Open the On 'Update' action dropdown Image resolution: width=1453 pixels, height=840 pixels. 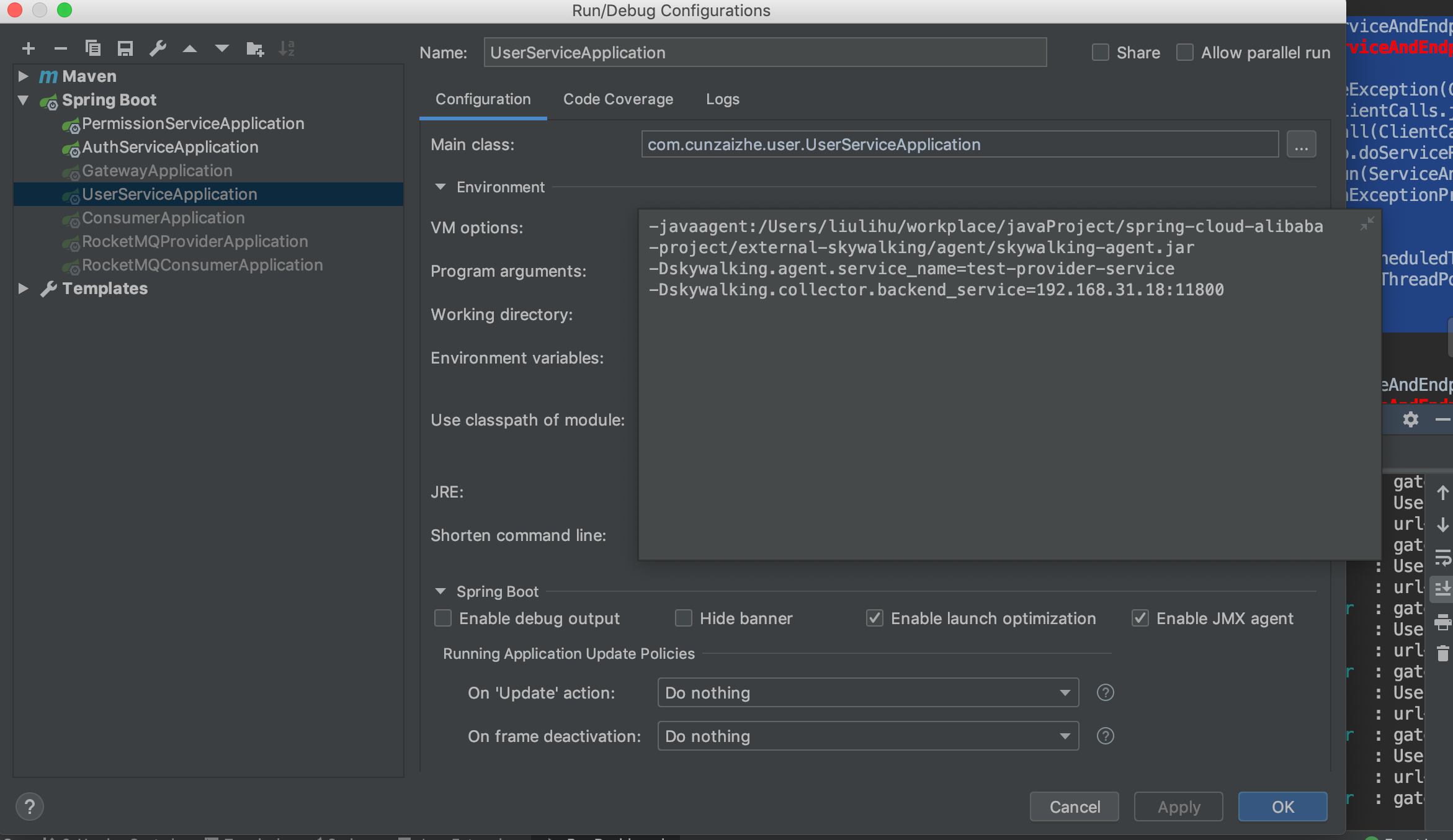click(867, 692)
